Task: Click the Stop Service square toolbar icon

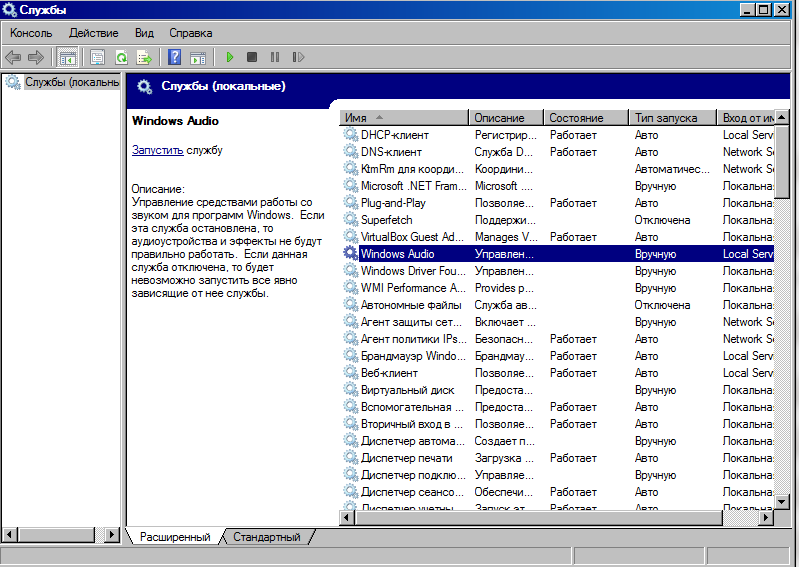Action: [252, 58]
